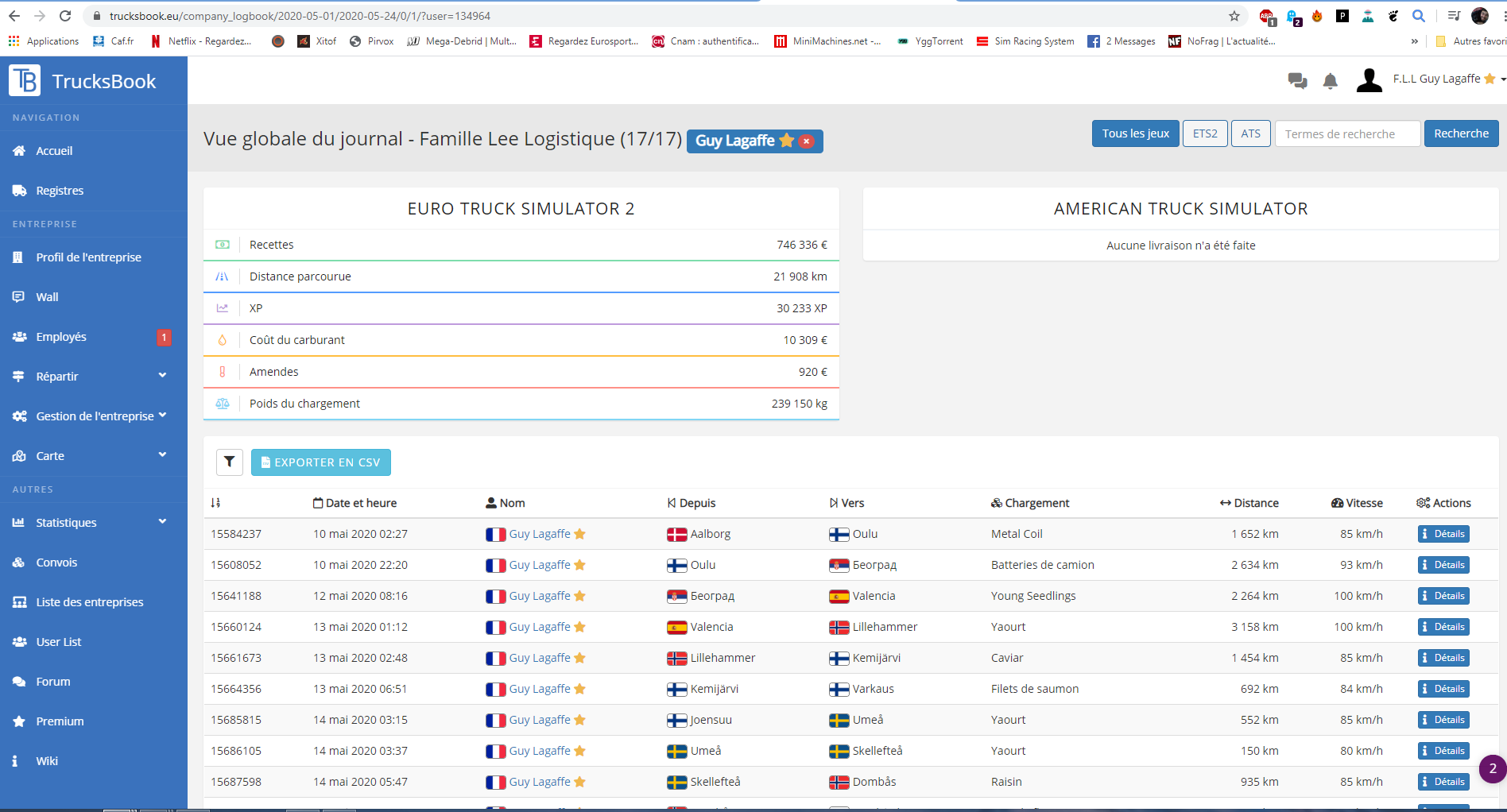
Task: Click the user avatar silhouette icon
Action: [1369, 79]
